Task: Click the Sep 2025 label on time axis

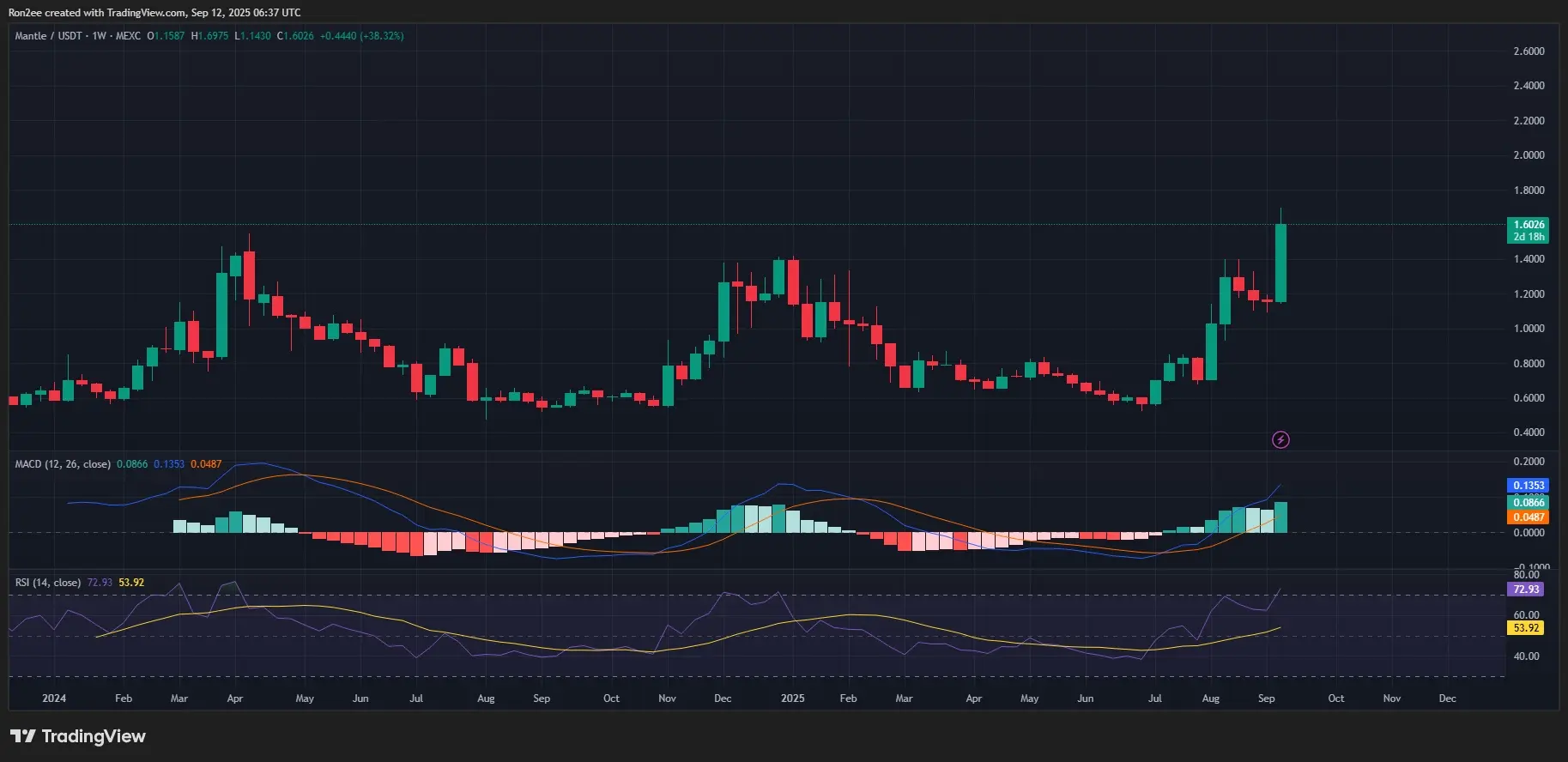Action: [x=1267, y=698]
